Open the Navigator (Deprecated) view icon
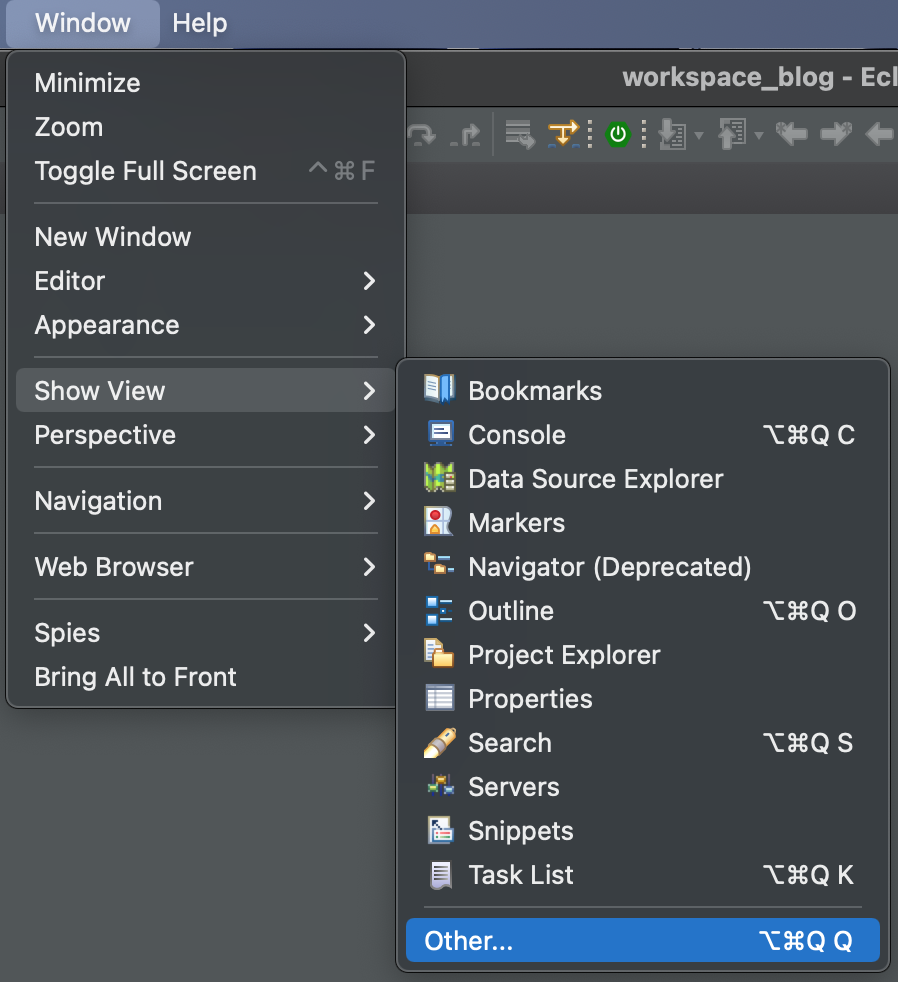The height and width of the screenshot is (982, 898). [439, 564]
